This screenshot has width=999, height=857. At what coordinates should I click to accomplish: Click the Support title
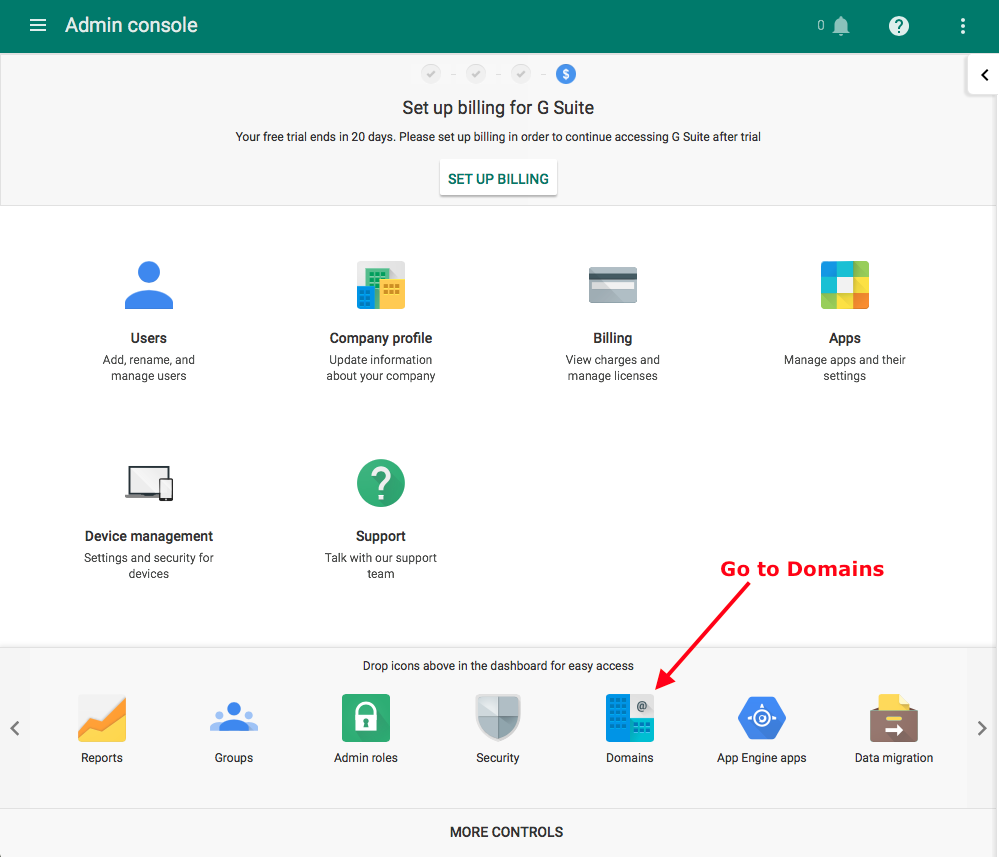[x=381, y=537]
